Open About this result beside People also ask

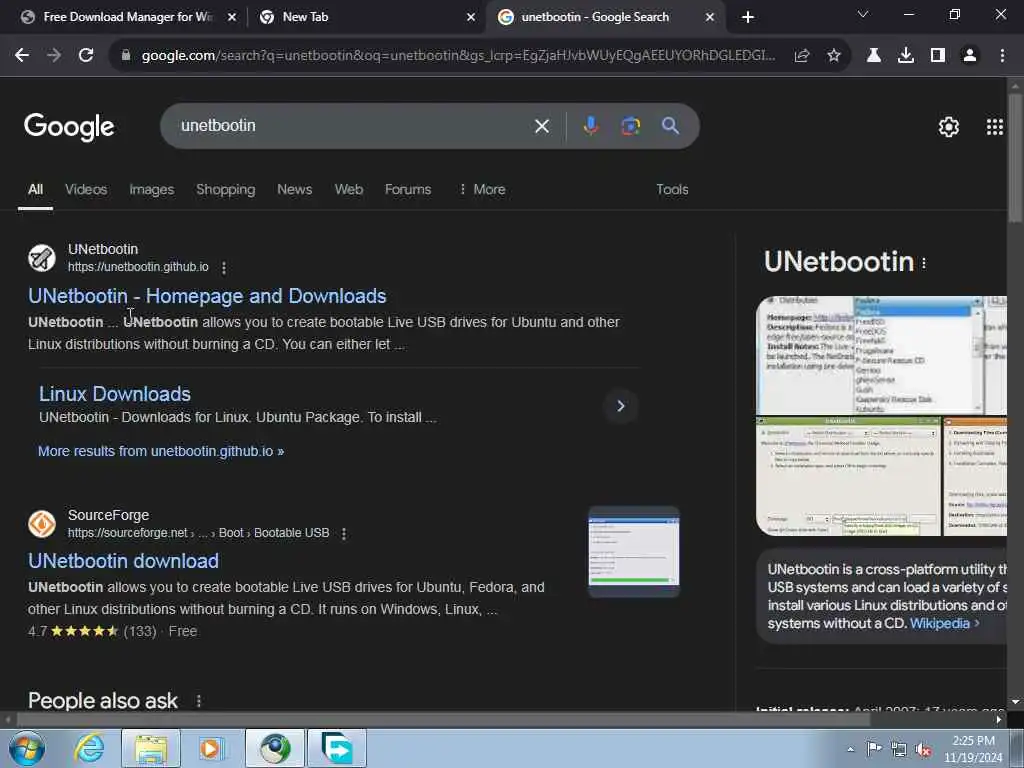[199, 701]
